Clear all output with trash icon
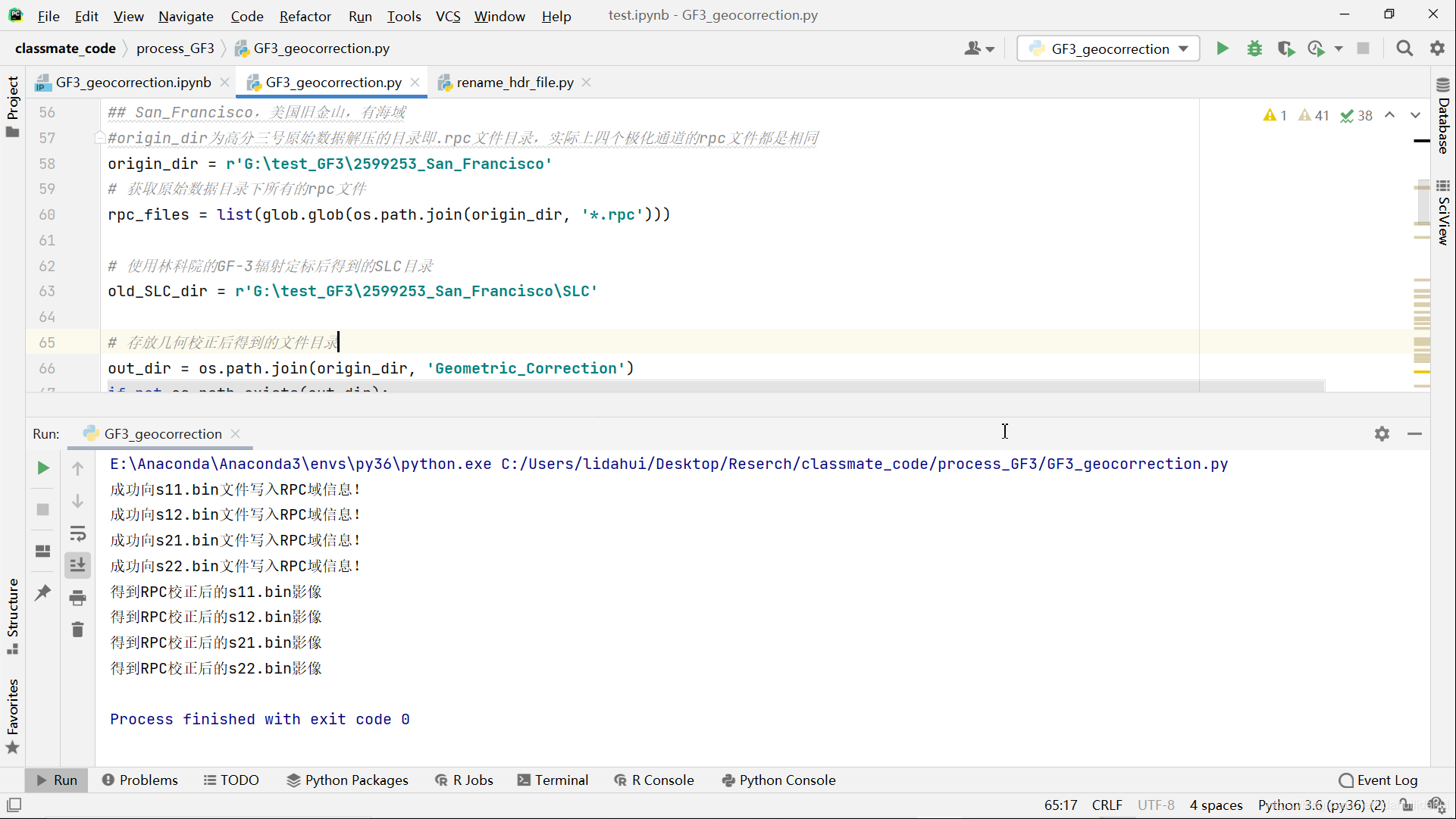The height and width of the screenshot is (819, 1456). pos(77,630)
